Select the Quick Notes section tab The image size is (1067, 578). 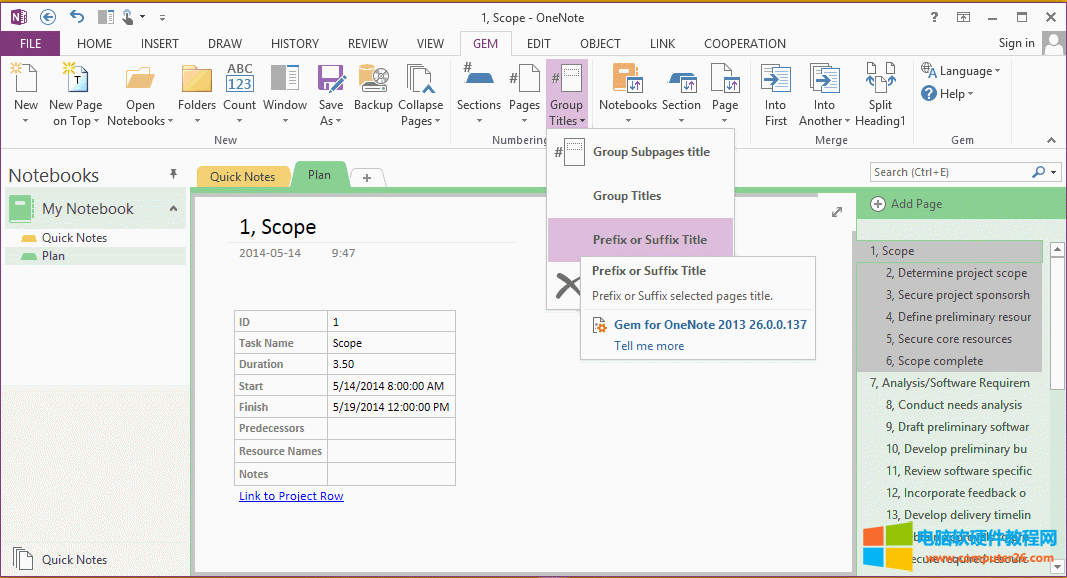tap(242, 177)
